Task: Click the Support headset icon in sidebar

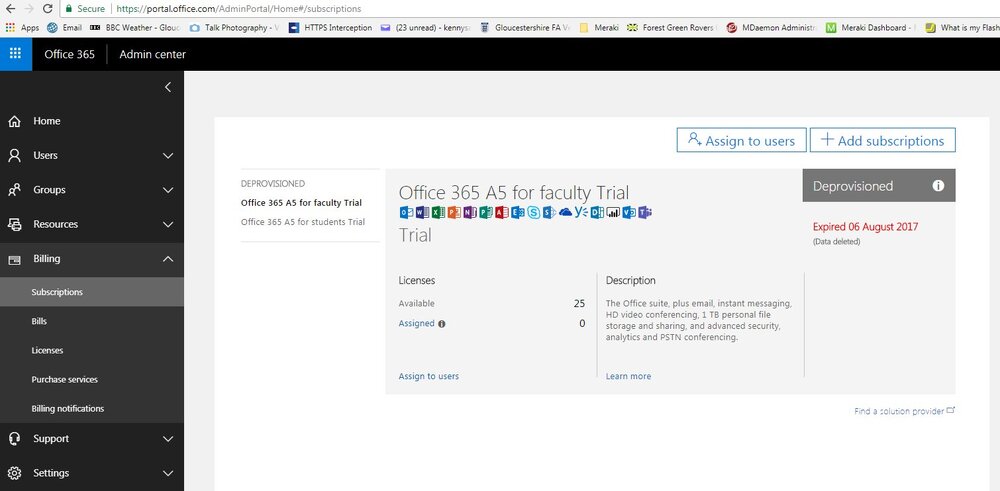Action: coord(15,439)
